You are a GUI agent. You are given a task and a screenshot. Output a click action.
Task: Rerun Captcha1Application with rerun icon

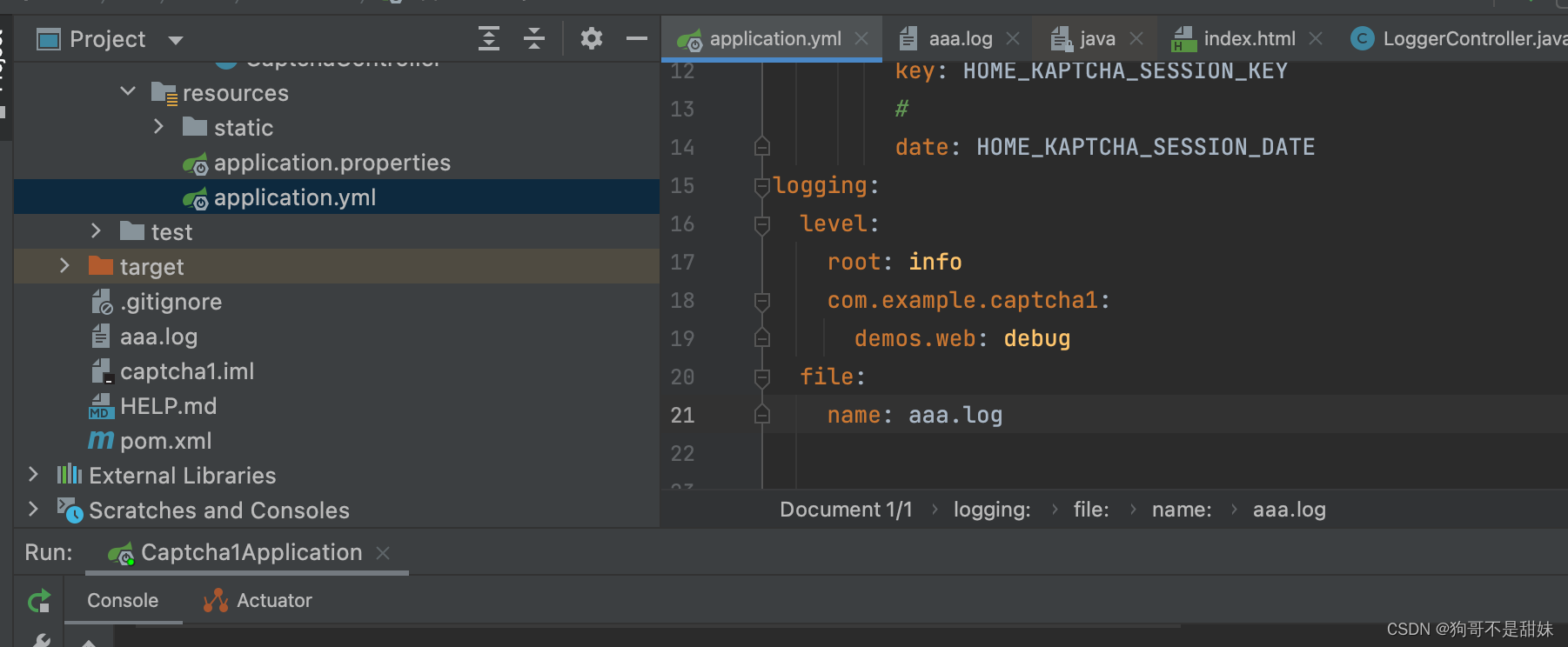[39, 601]
